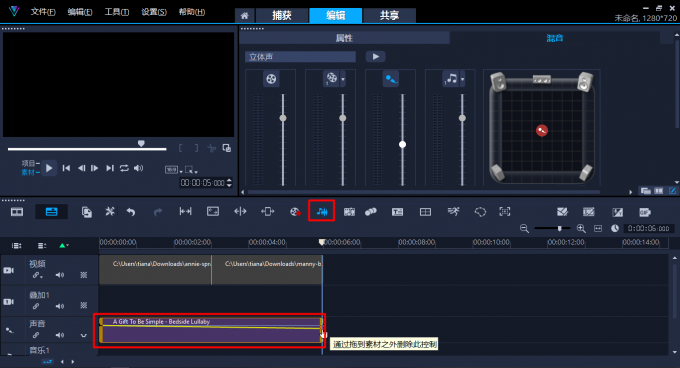Split the clip with the scissors icon
The width and height of the screenshot is (680, 368).
point(211,148)
